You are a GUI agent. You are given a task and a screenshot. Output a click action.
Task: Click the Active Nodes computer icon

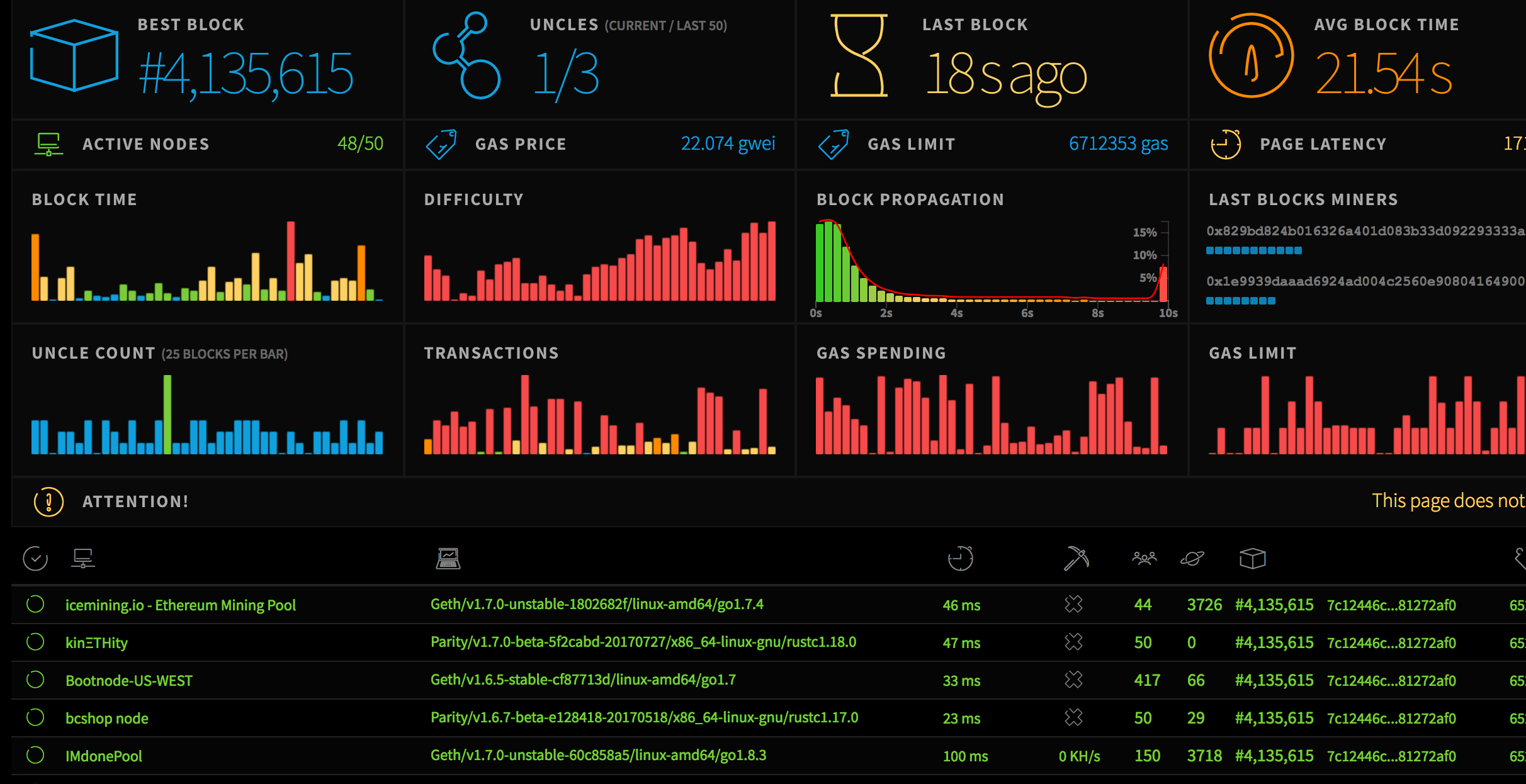48,144
